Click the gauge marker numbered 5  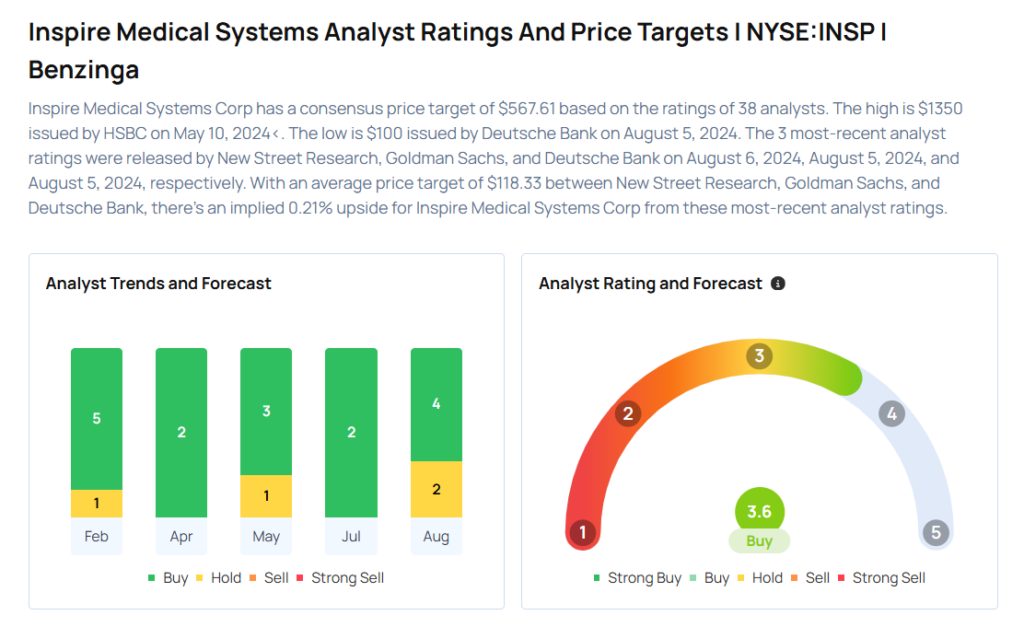click(936, 532)
